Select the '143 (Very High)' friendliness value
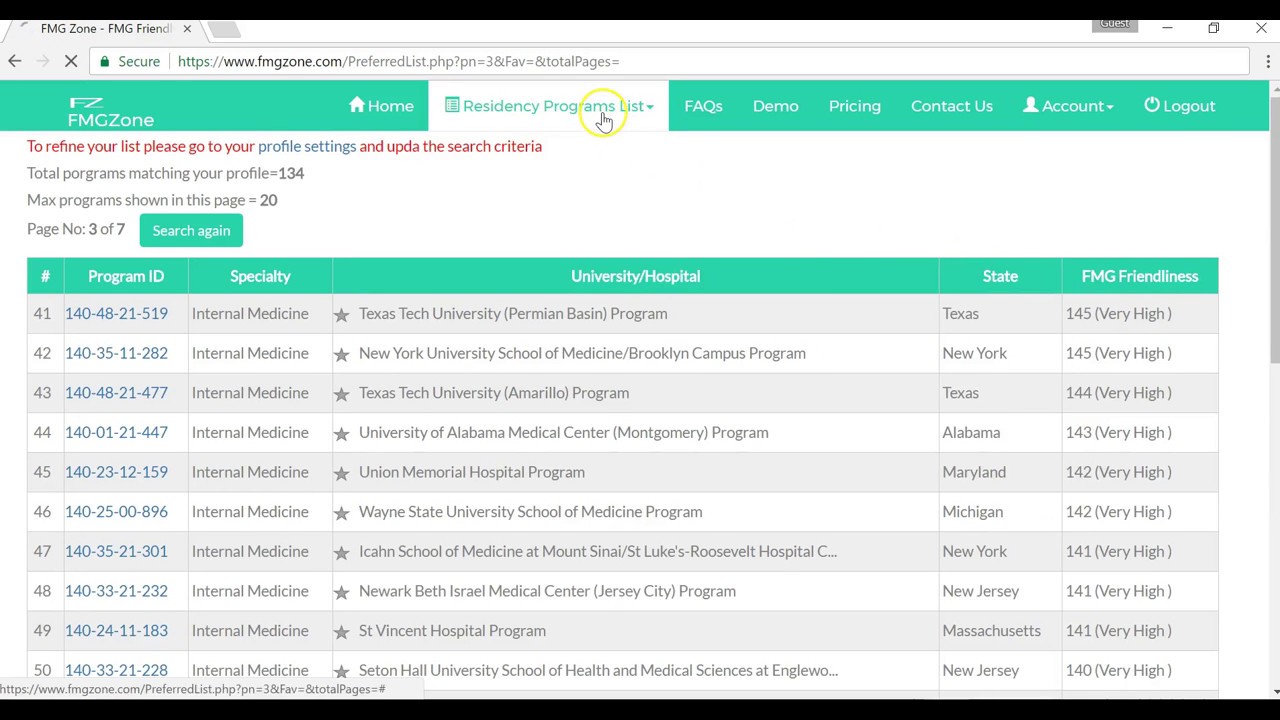Viewport: 1280px width, 720px height. coord(1118,433)
